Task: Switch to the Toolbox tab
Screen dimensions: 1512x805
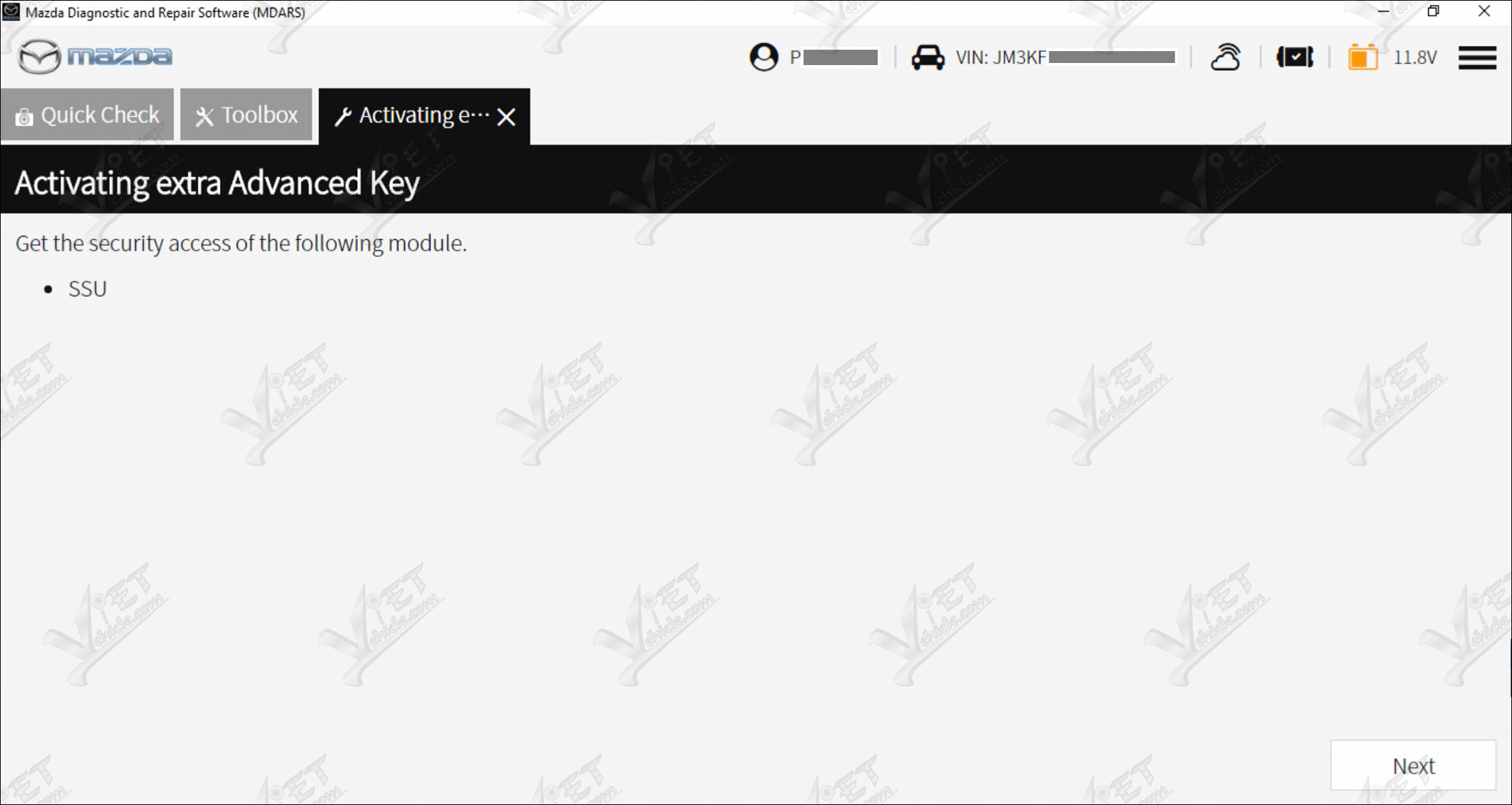Action: point(246,115)
